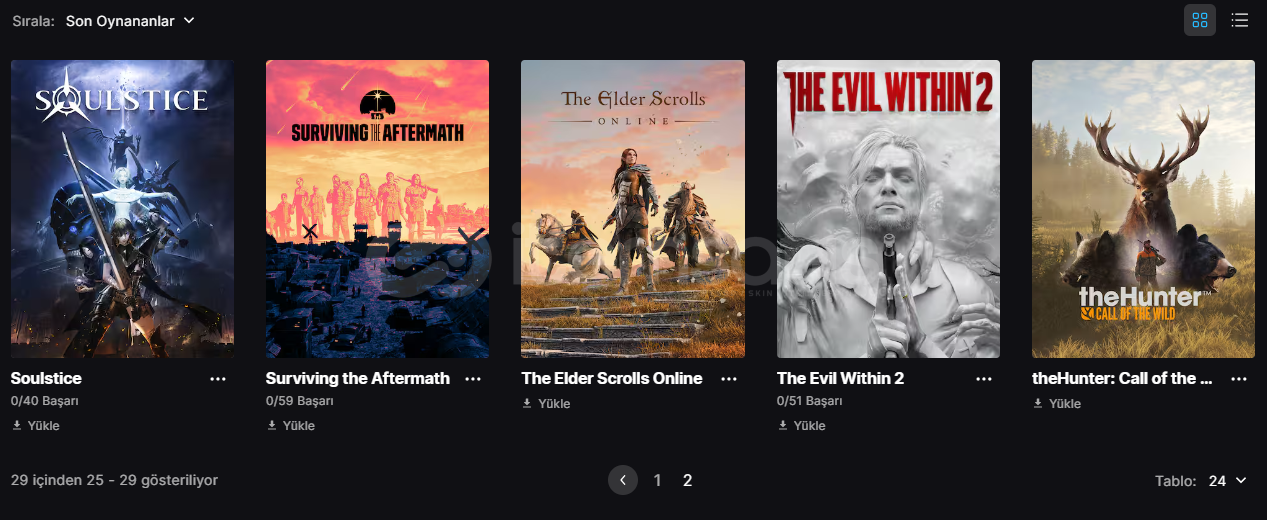The height and width of the screenshot is (520, 1267).
Task: Click Yükle under The Elder Scrolls Online
Action: point(547,403)
